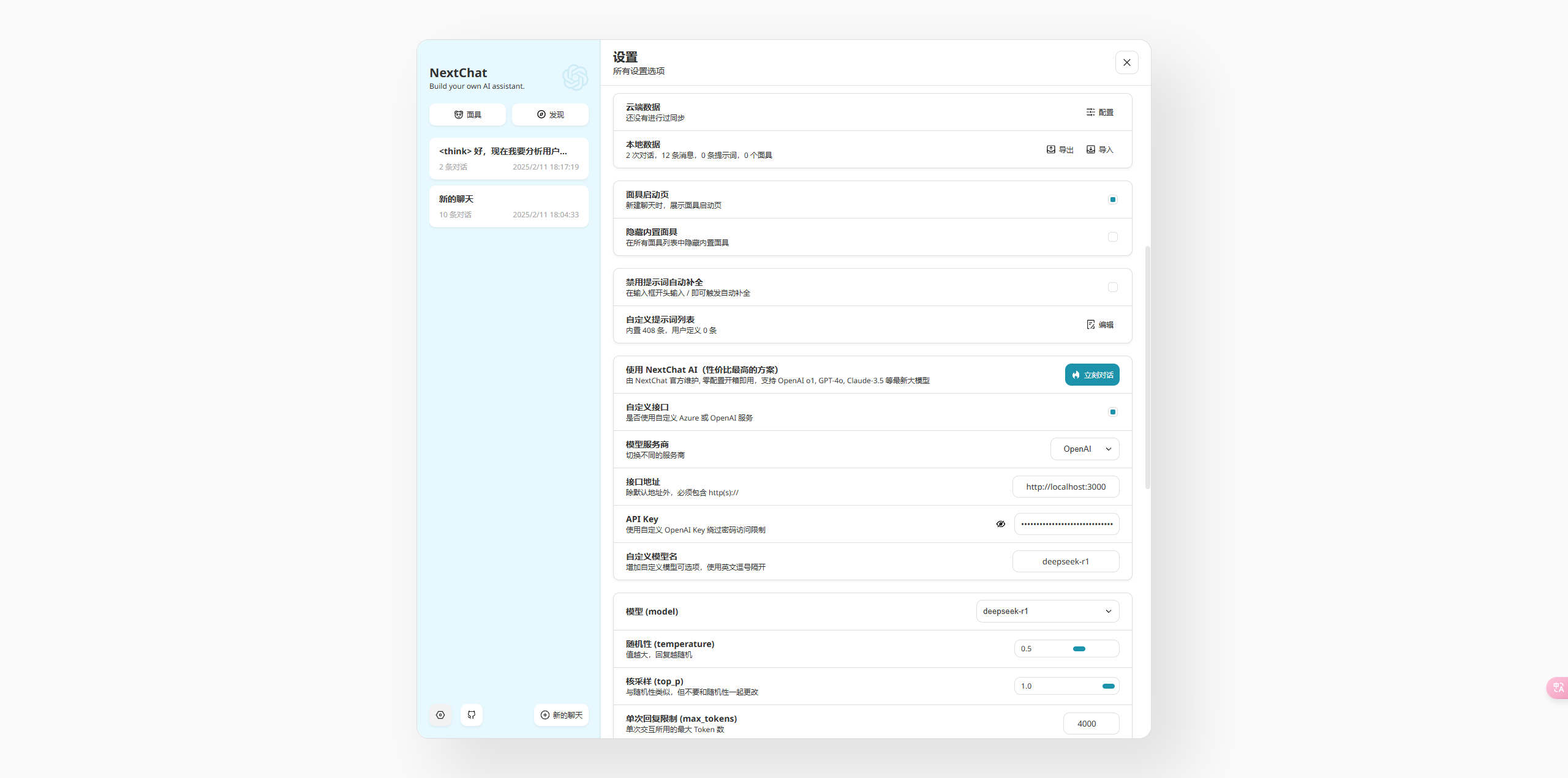Click the settings panel vertical scrollbar
Screen dimensions: 1568x778
(1148, 367)
